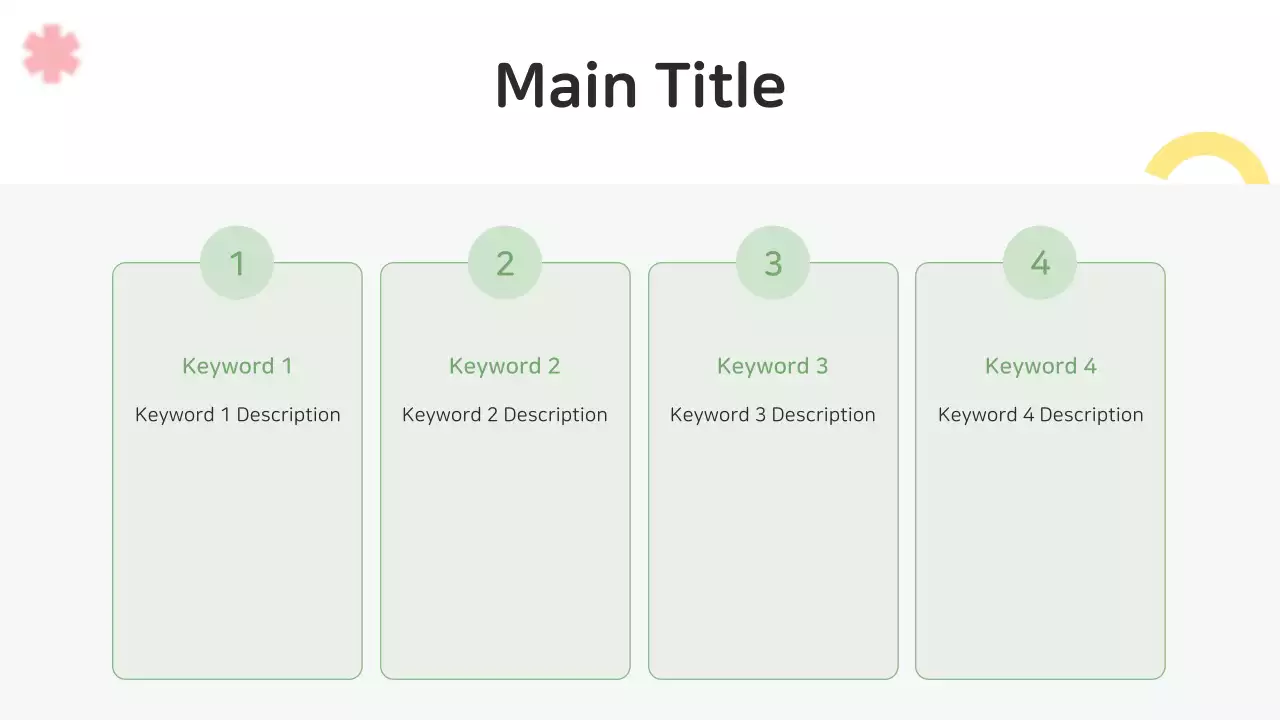Select the Keyword 3 Description text
Screen dimensions: 1280x720
pos(773,415)
